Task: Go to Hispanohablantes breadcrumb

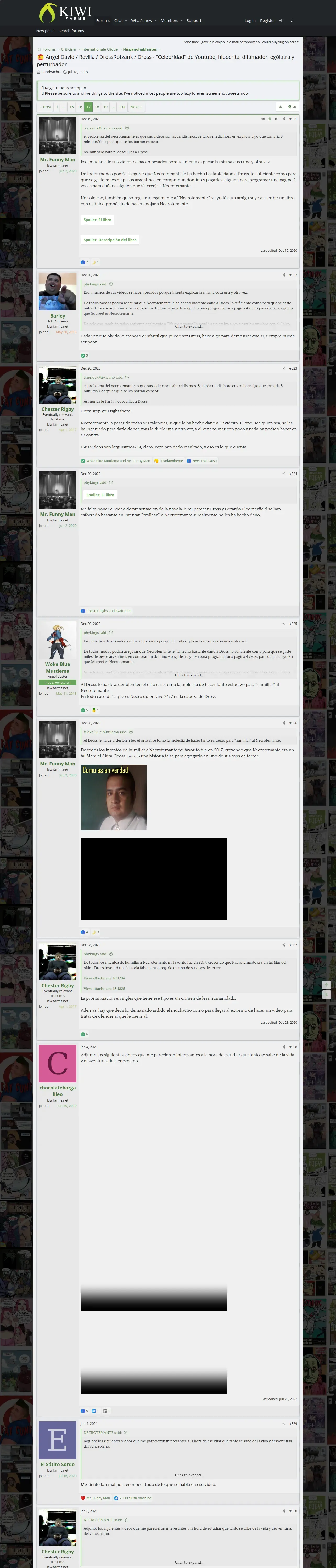Action: (140, 49)
